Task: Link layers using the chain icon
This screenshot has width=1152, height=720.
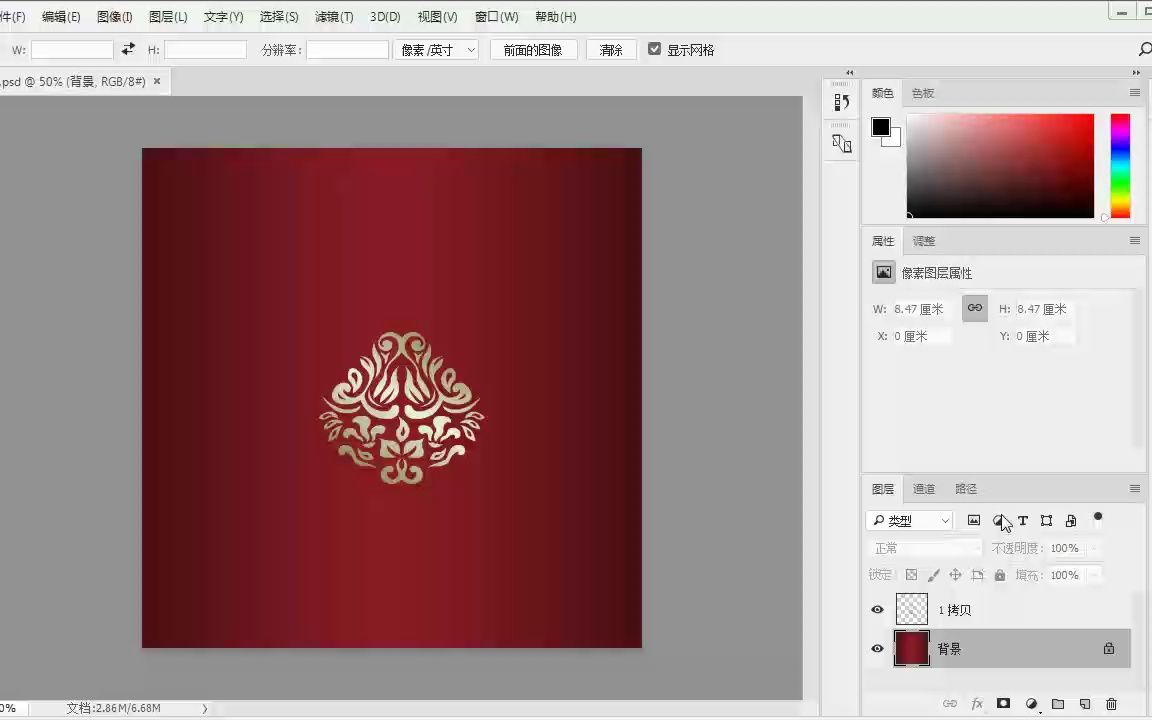Action: click(950, 704)
